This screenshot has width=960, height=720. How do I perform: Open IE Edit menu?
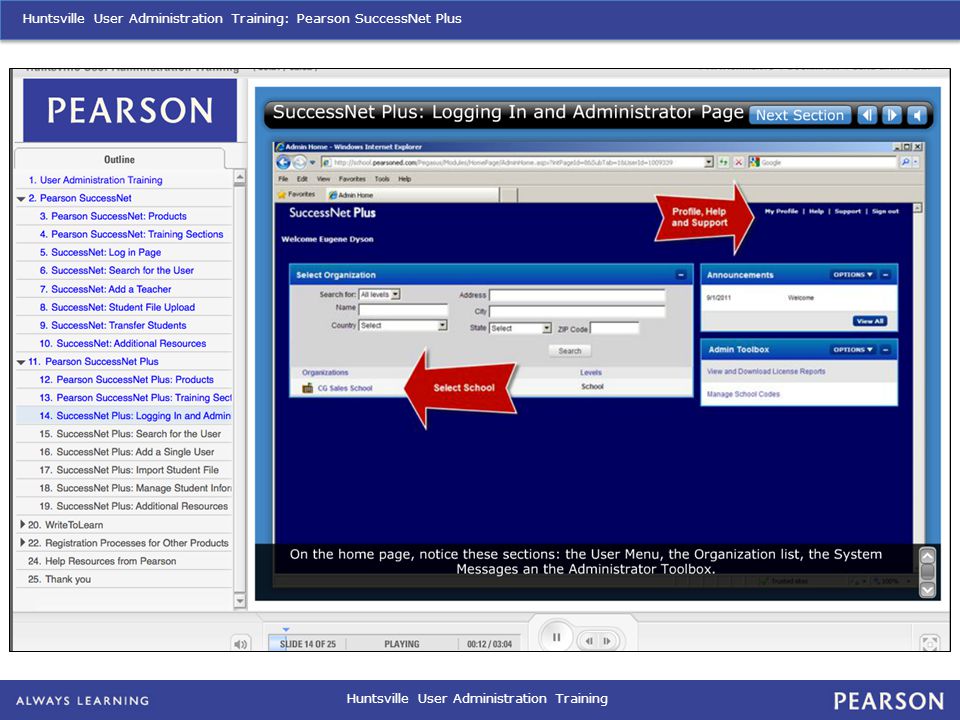click(x=302, y=179)
